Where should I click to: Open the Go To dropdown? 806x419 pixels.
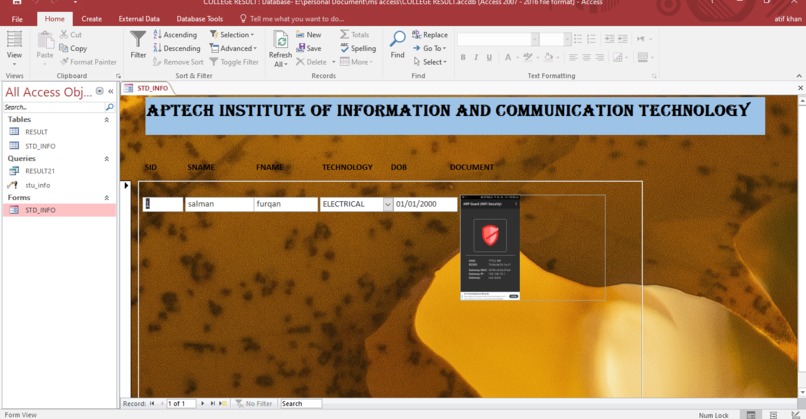(430, 48)
